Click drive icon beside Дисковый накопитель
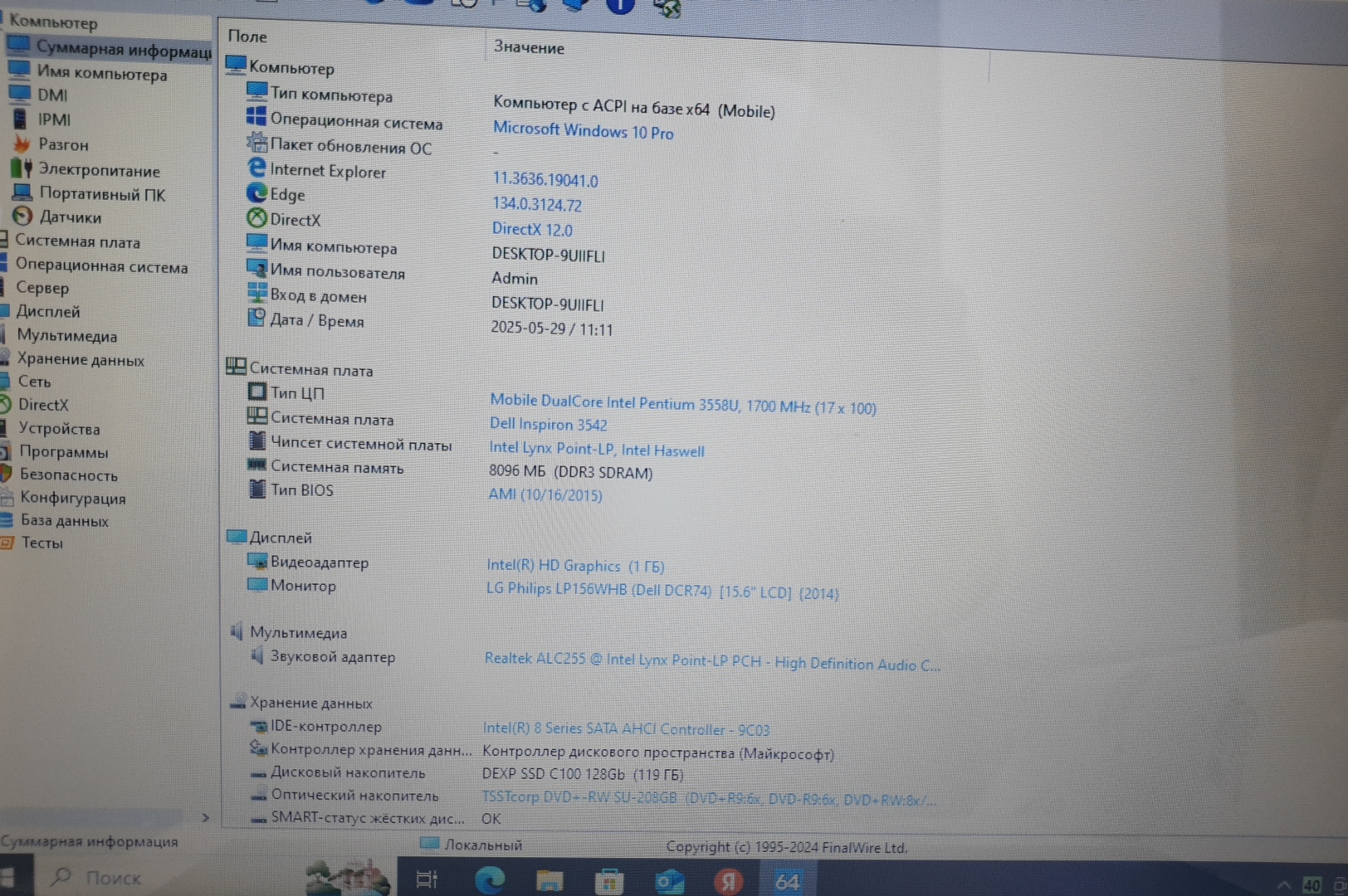Viewport: 1348px width, 896px height. point(259,773)
